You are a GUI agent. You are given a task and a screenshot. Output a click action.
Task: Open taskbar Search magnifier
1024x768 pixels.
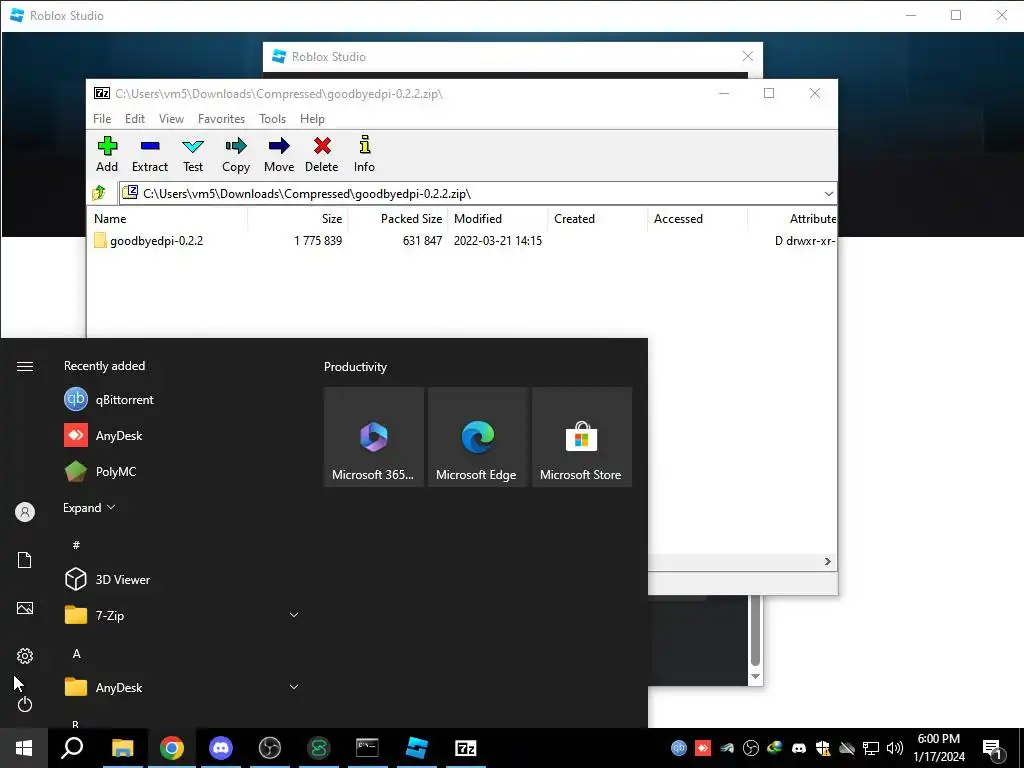(72, 748)
